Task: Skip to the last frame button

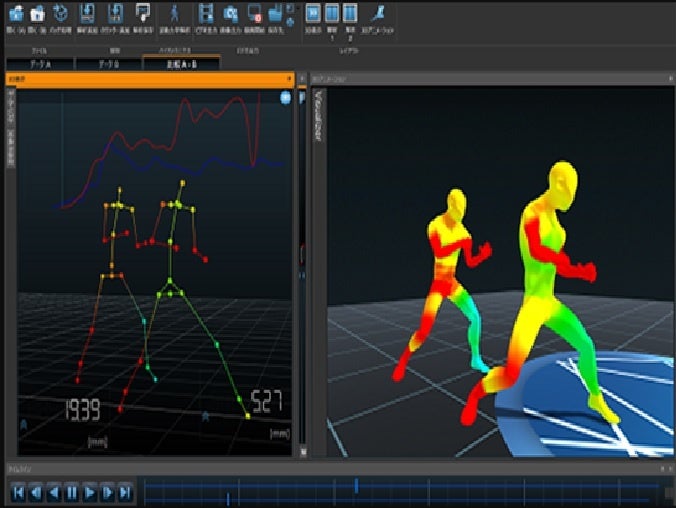Action: pos(126,492)
